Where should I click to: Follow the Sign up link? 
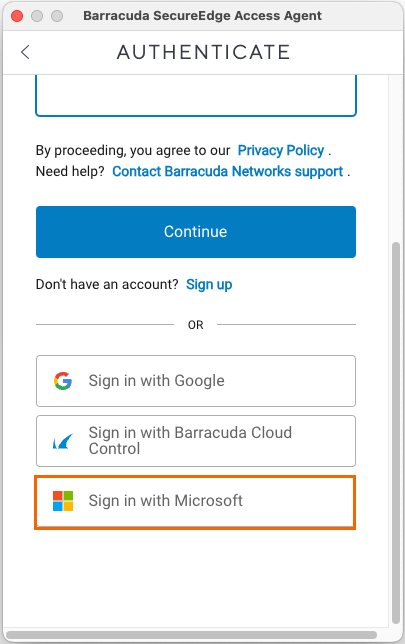coord(209,284)
